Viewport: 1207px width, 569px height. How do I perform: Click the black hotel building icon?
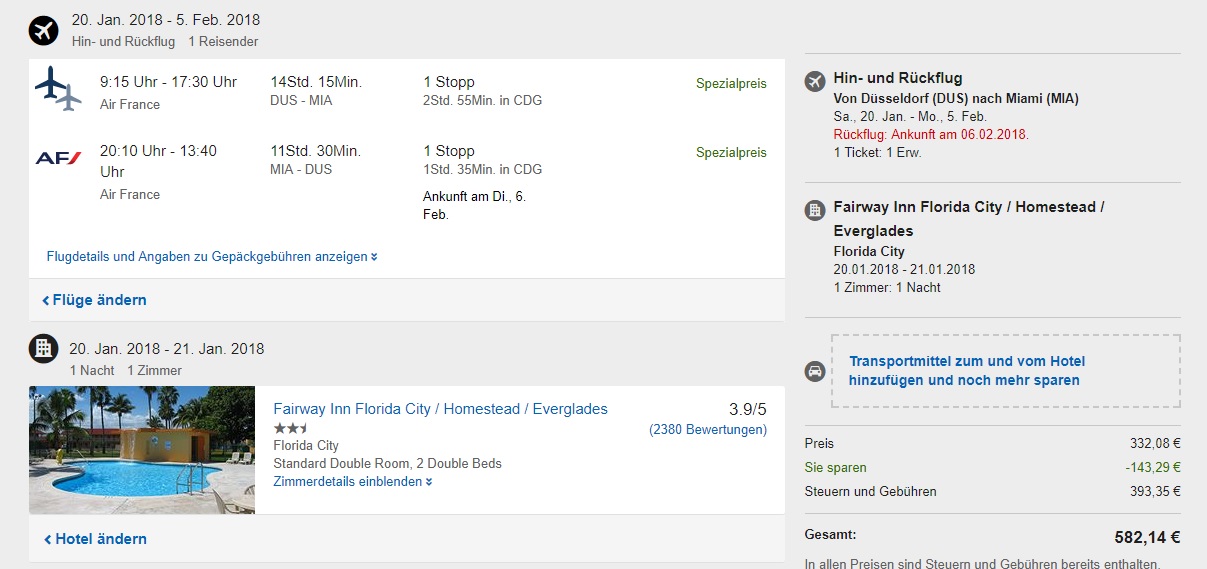[x=44, y=348]
